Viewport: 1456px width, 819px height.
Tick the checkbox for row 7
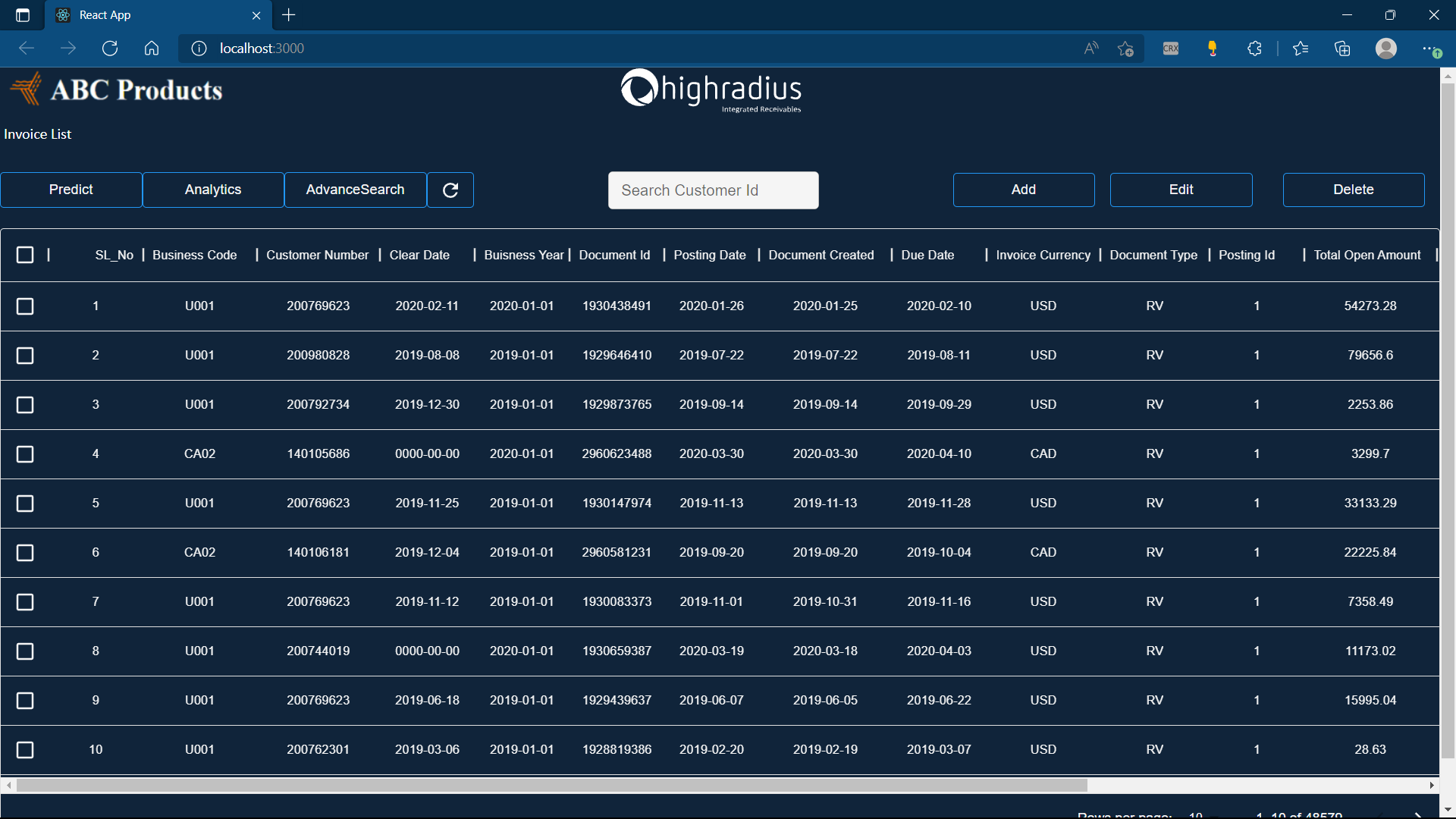[x=25, y=602]
